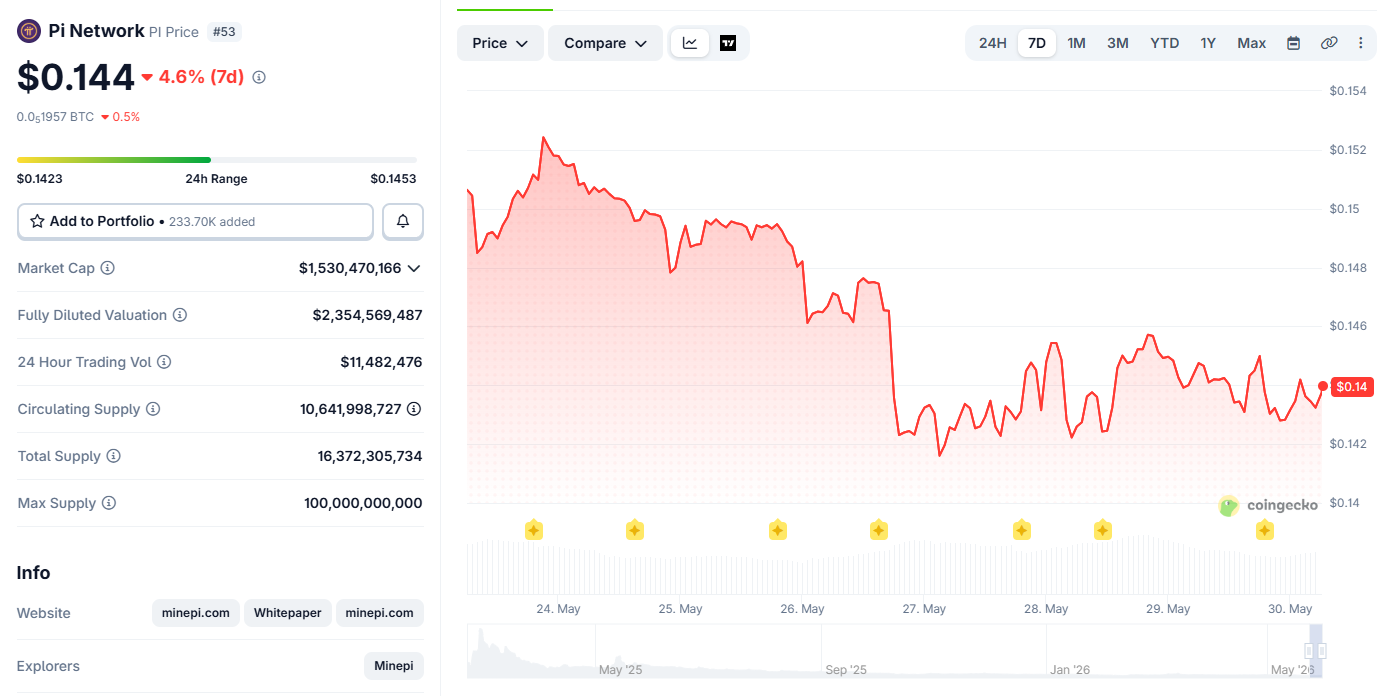Show 24 Hour Trading Vol info tooltip
1391x696 pixels.
tap(164, 362)
